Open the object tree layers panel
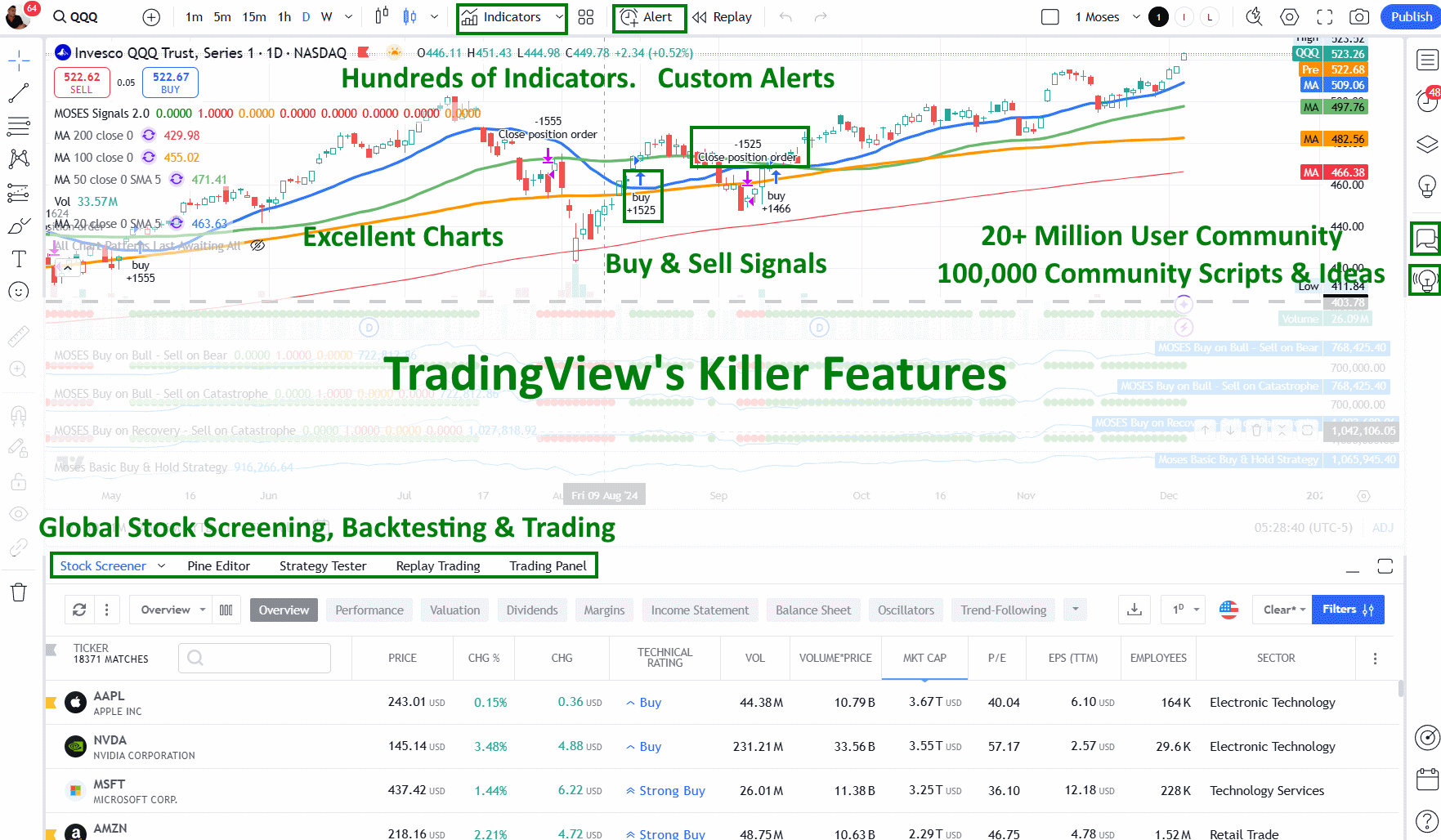The image size is (1441, 840). pos(1427,145)
